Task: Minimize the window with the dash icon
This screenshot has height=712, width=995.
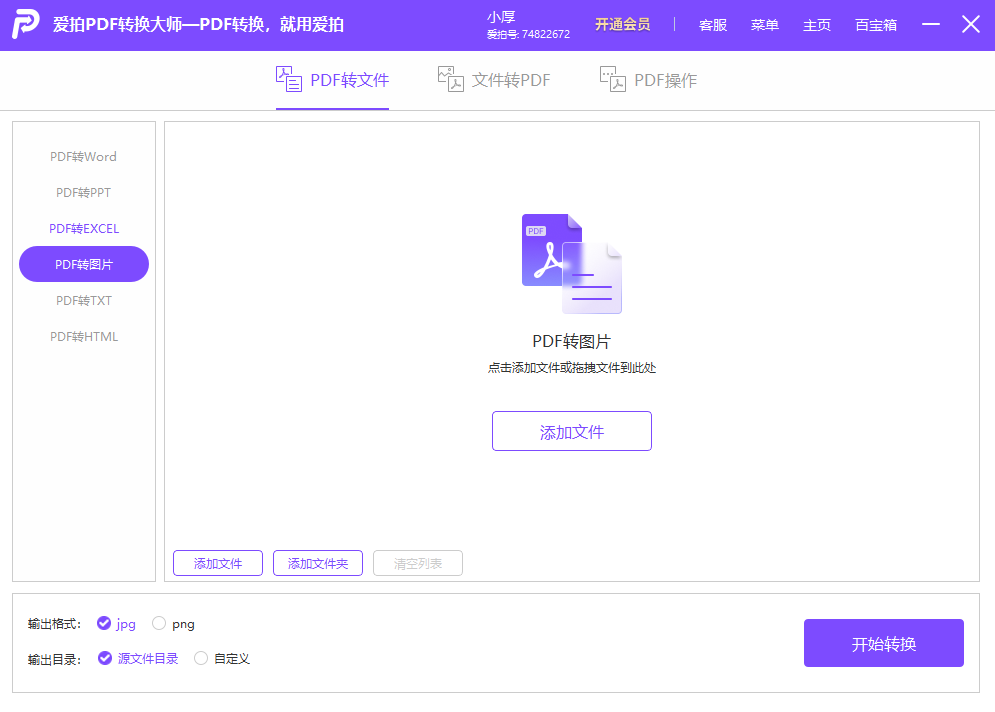Action: click(x=930, y=24)
